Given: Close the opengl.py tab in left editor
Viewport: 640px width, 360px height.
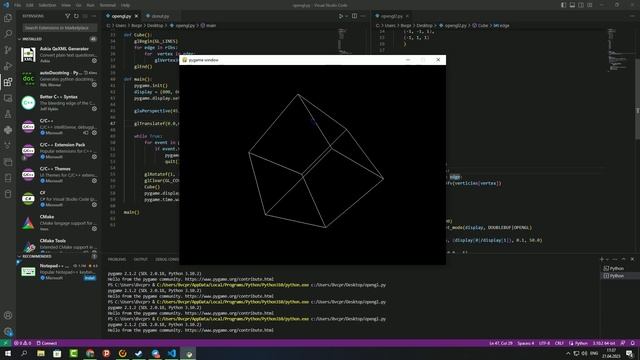Looking at the screenshot, I should [136, 16].
